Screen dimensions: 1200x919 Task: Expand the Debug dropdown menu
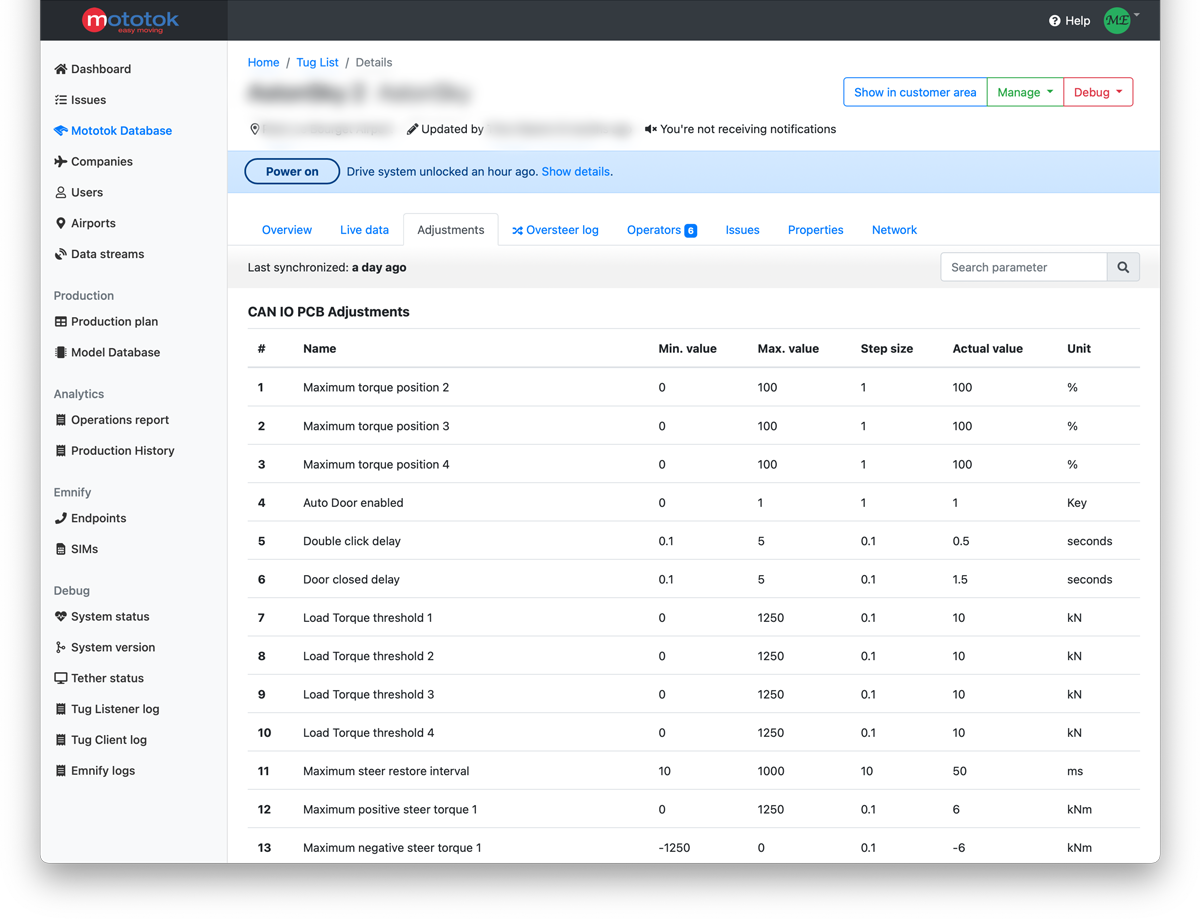tap(1097, 92)
